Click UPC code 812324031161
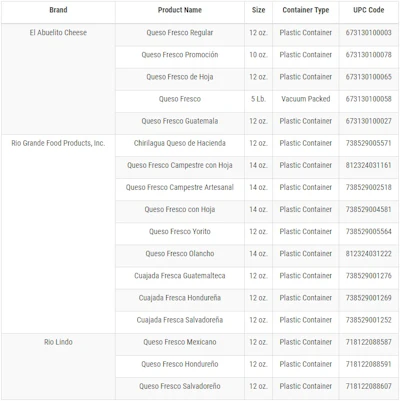Image resolution: width=400 pixels, height=401 pixels. click(x=369, y=165)
